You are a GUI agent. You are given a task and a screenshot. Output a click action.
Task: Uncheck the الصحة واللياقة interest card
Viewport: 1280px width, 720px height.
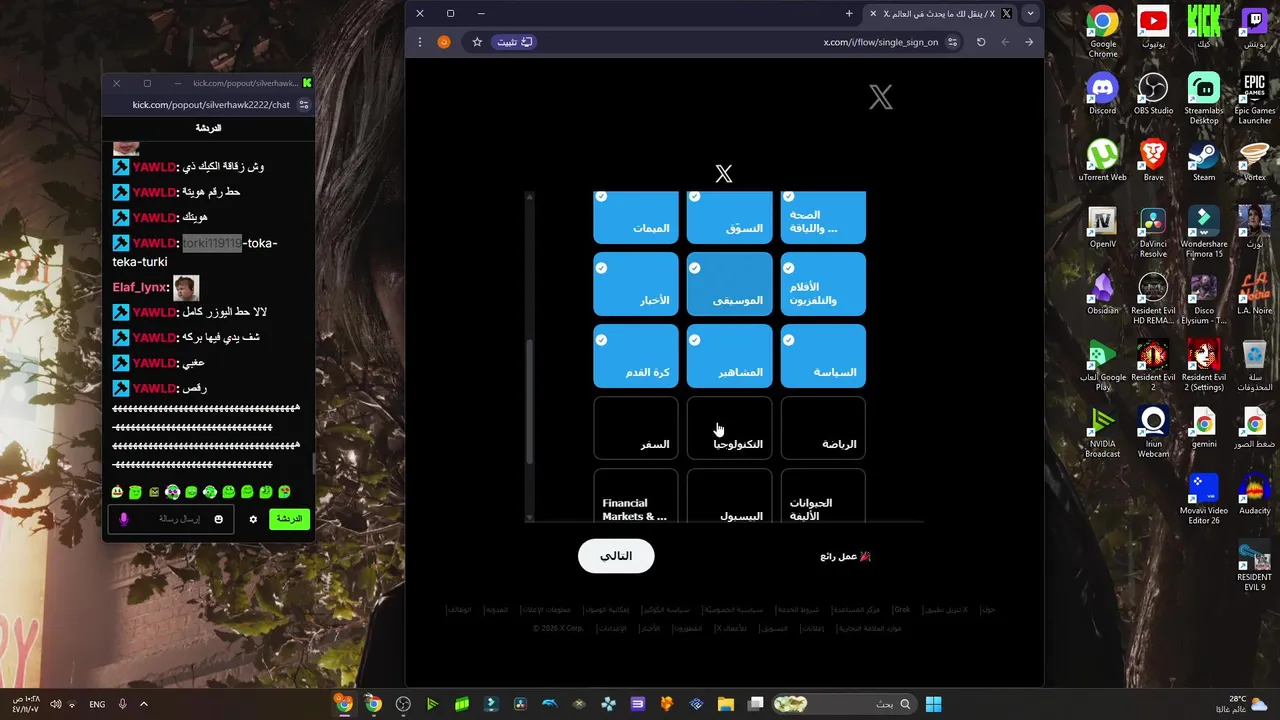(823, 216)
